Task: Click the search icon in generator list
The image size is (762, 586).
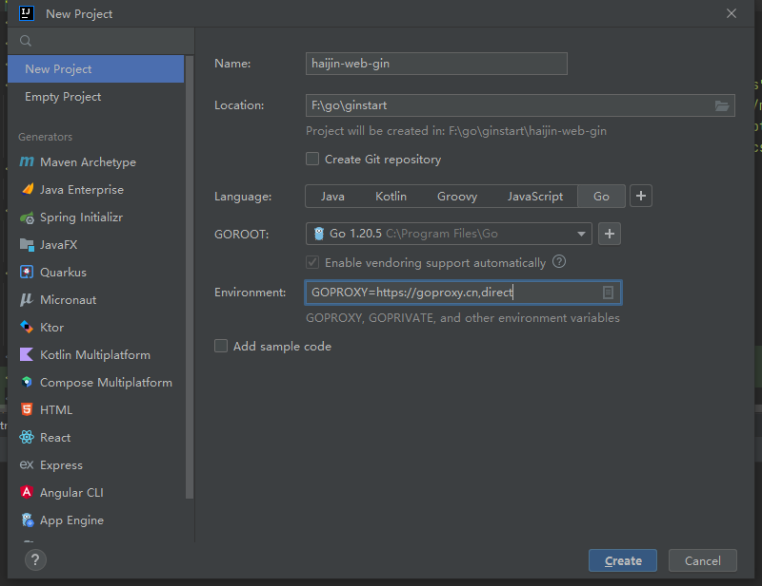Action: (26, 41)
